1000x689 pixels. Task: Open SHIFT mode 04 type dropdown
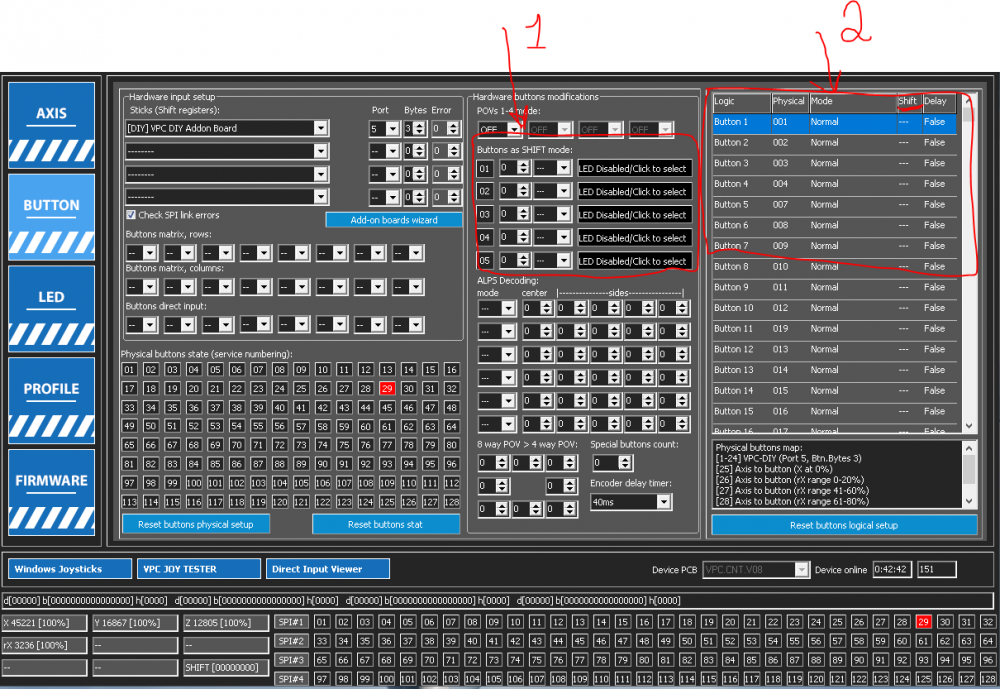[563, 237]
